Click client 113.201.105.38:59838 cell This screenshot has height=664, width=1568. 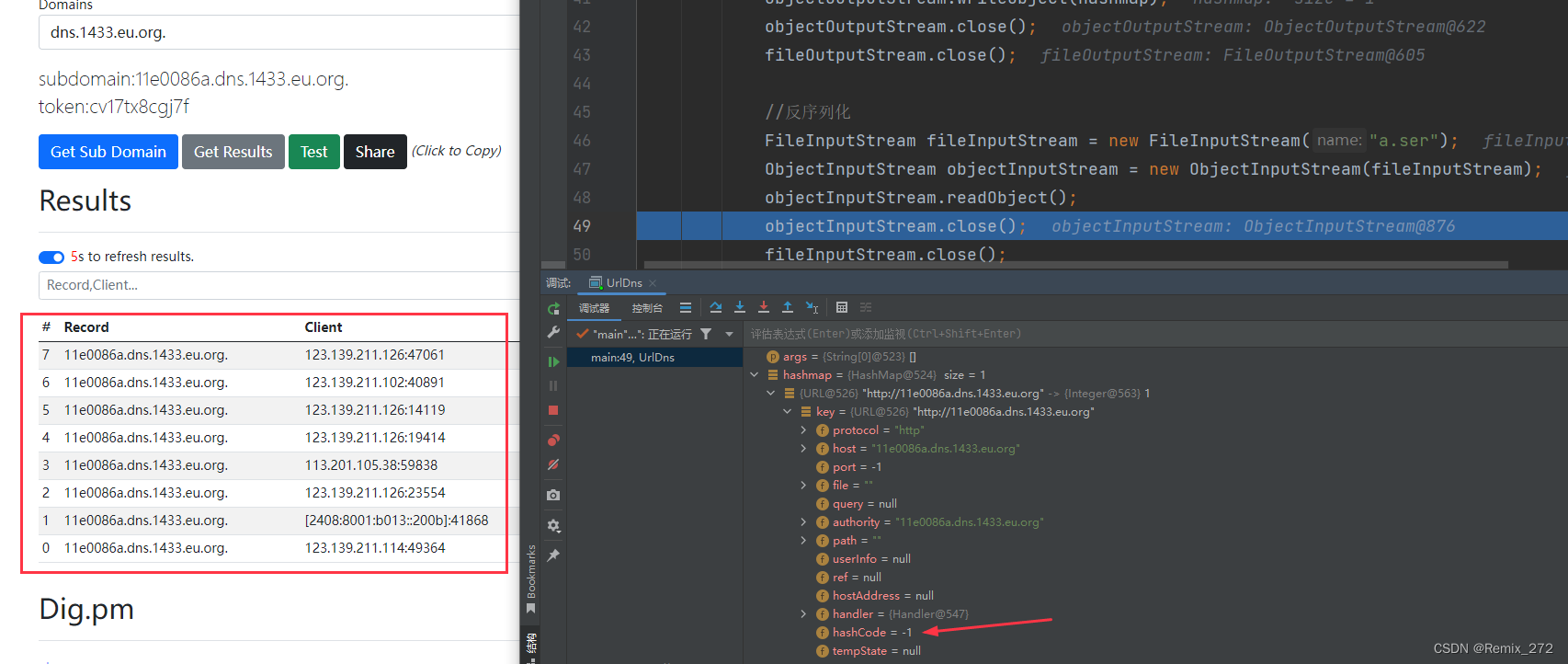(x=371, y=465)
